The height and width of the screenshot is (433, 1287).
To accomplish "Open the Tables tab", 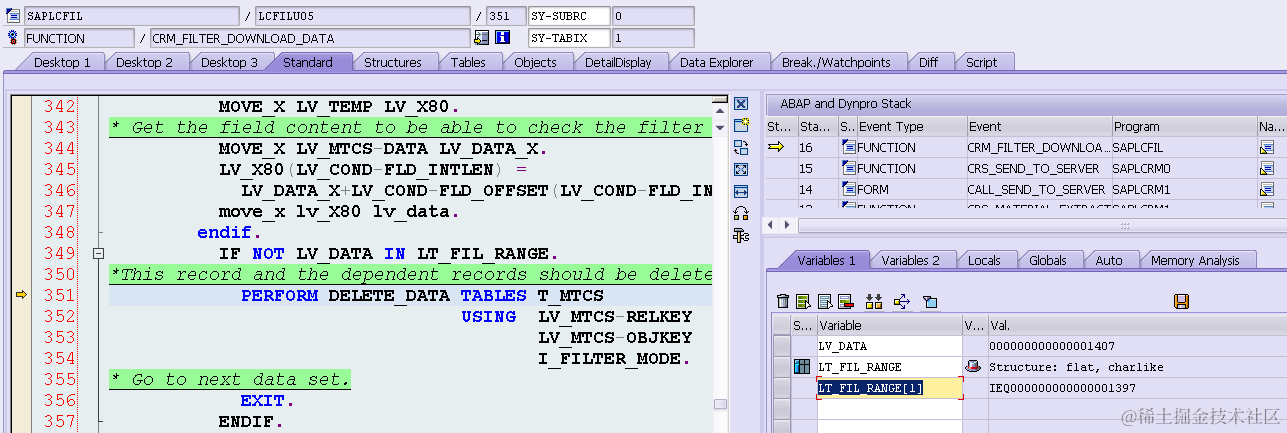I will point(468,62).
